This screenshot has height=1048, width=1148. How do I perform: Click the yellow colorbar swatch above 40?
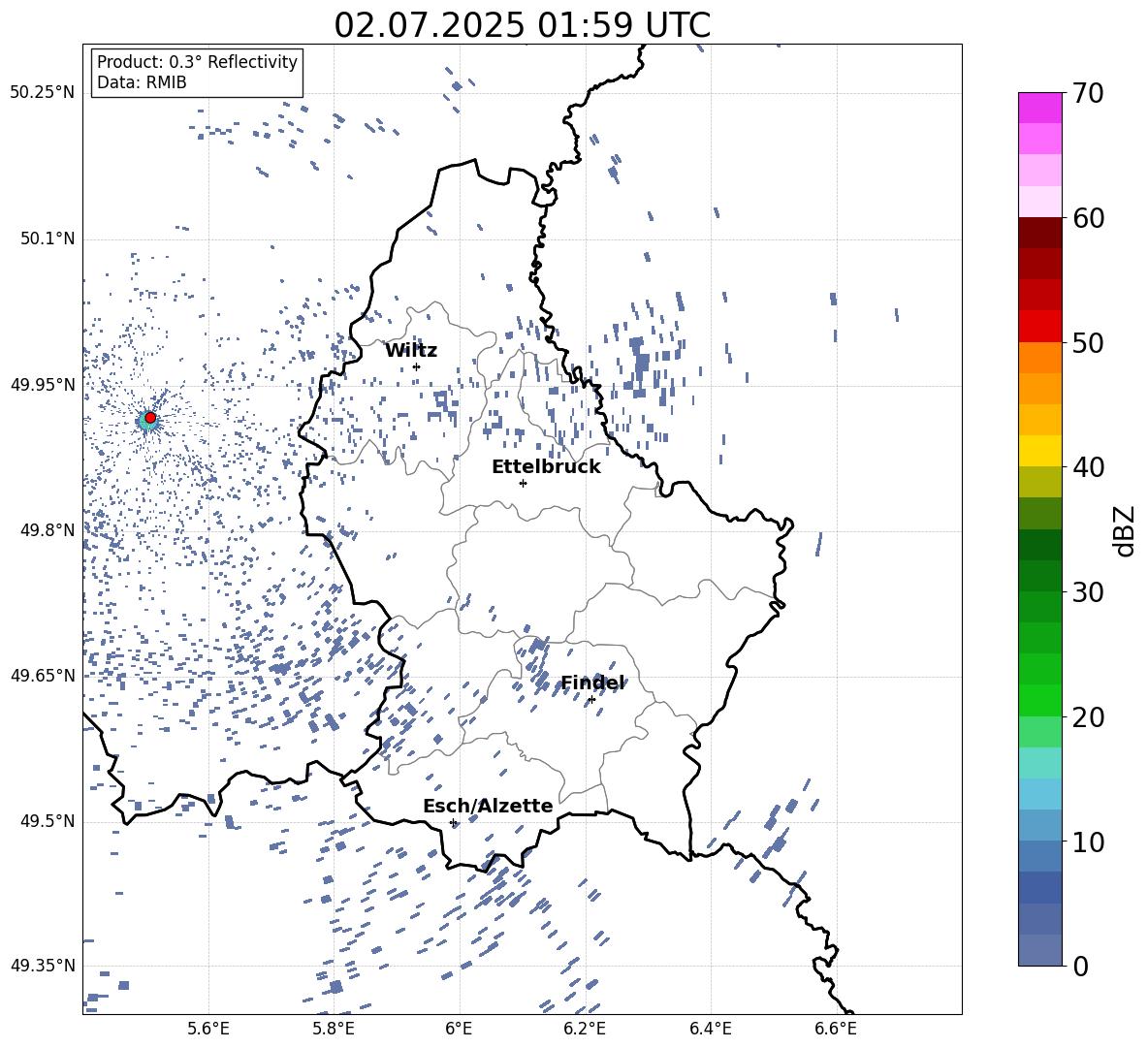[1039, 452]
